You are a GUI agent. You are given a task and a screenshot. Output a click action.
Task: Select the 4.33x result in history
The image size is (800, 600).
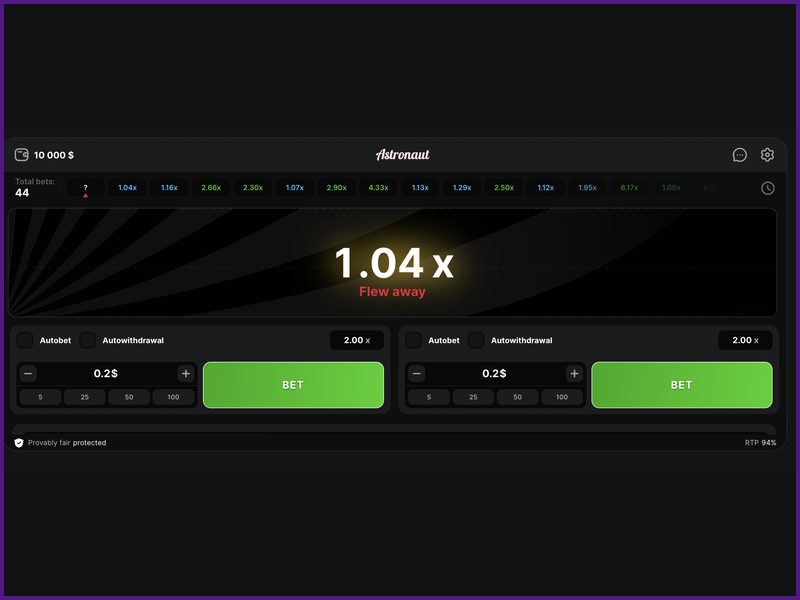pos(378,188)
